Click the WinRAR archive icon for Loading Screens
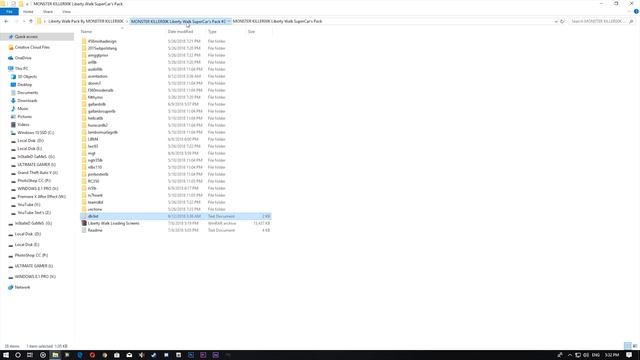The width and height of the screenshot is (640, 360). (x=84, y=223)
